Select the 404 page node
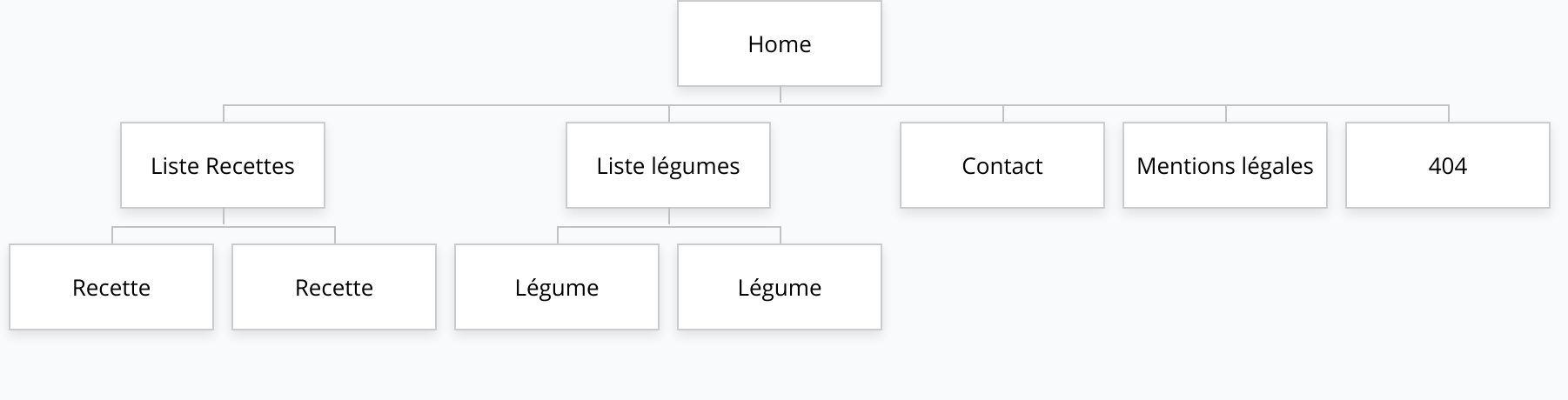This screenshot has width=1568, height=400. coord(1447,165)
